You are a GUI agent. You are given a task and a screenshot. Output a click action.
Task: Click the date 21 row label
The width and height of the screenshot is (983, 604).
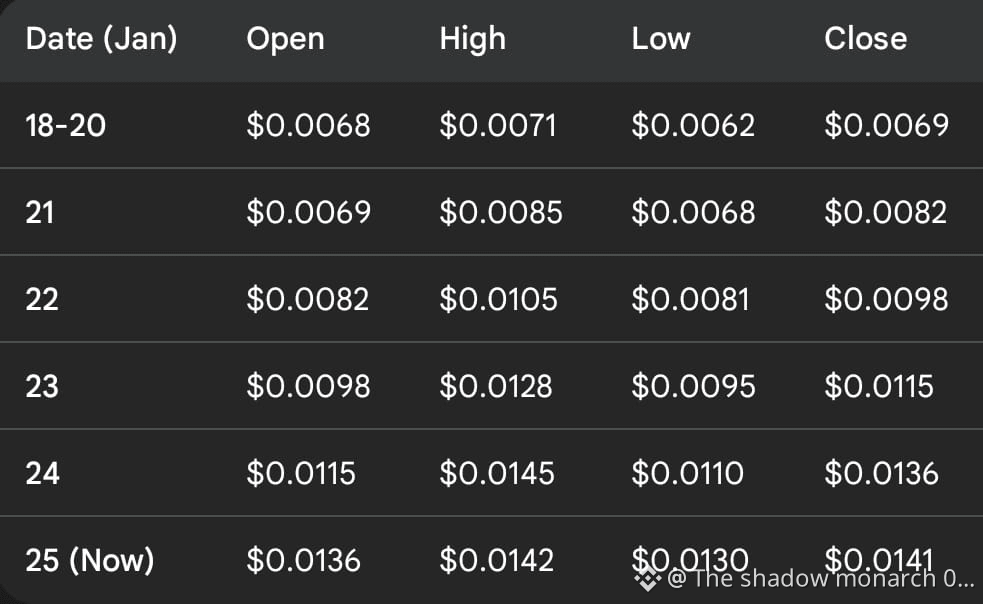point(40,213)
